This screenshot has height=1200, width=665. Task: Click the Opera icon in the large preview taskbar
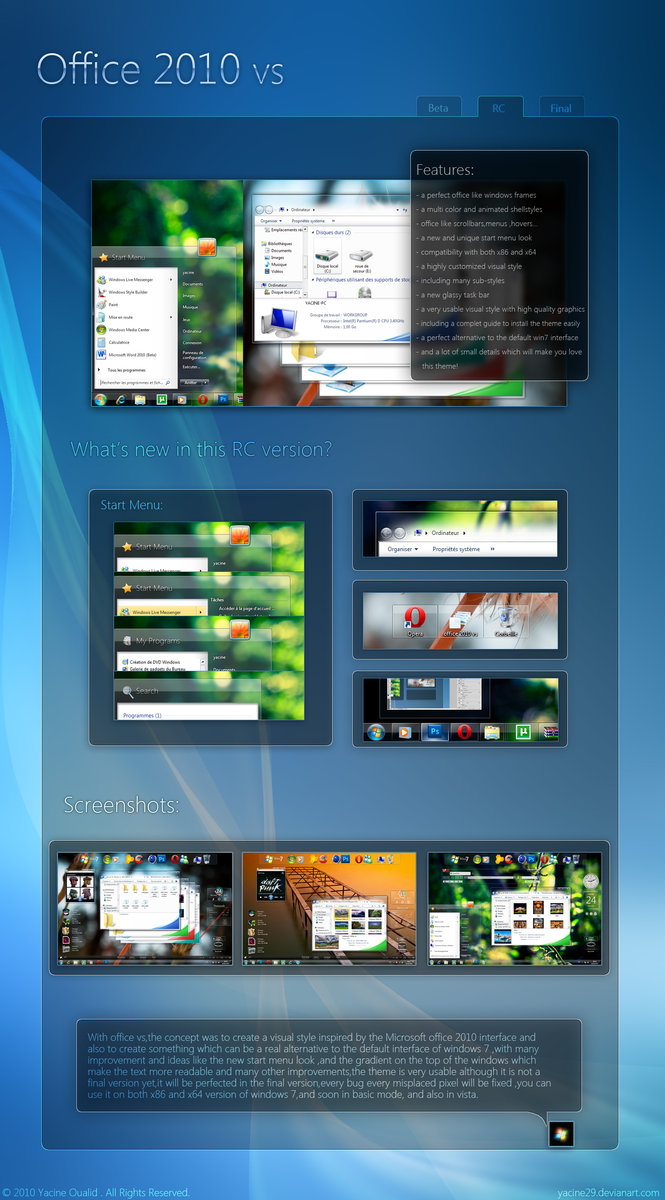tap(202, 400)
